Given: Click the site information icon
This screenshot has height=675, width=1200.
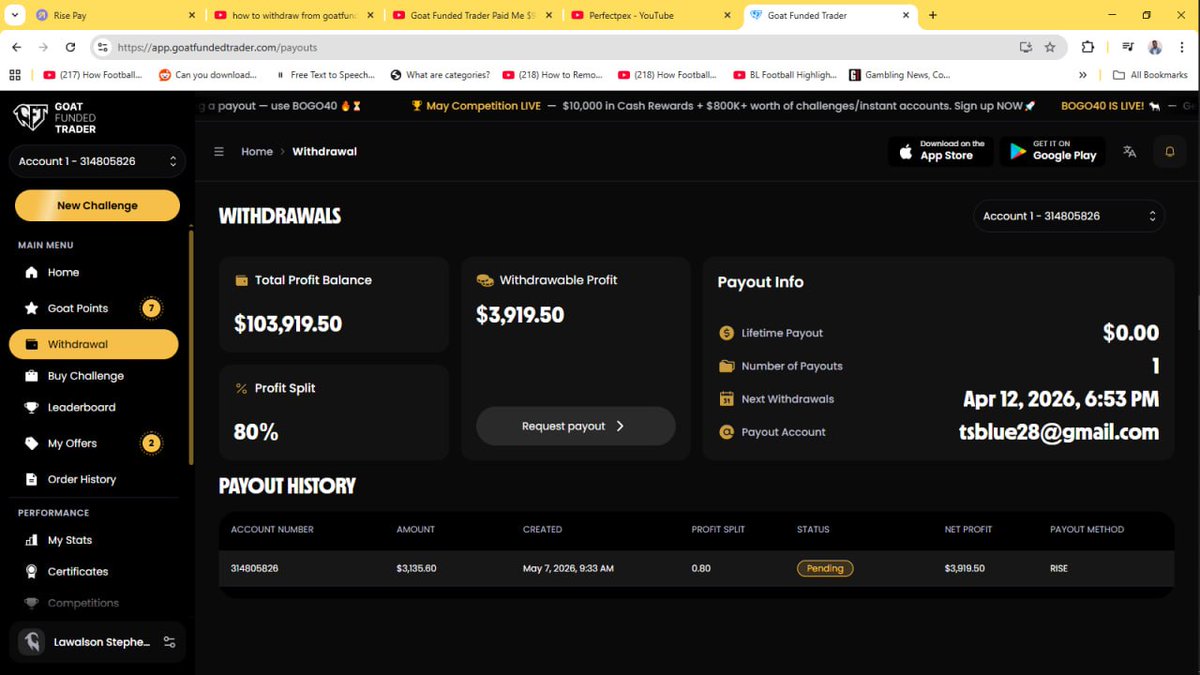Looking at the screenshot, I should 101,47.
